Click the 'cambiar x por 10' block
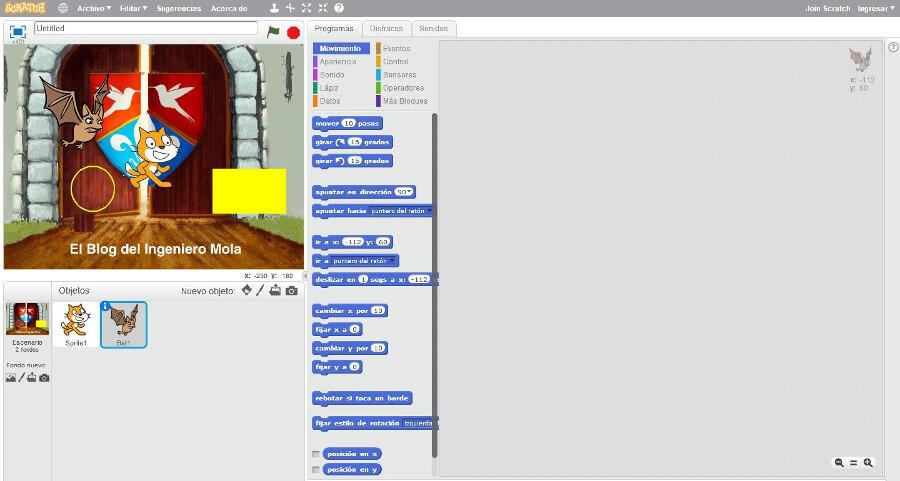The height and width of the screenshot is (481, 900). click(350, 311)
